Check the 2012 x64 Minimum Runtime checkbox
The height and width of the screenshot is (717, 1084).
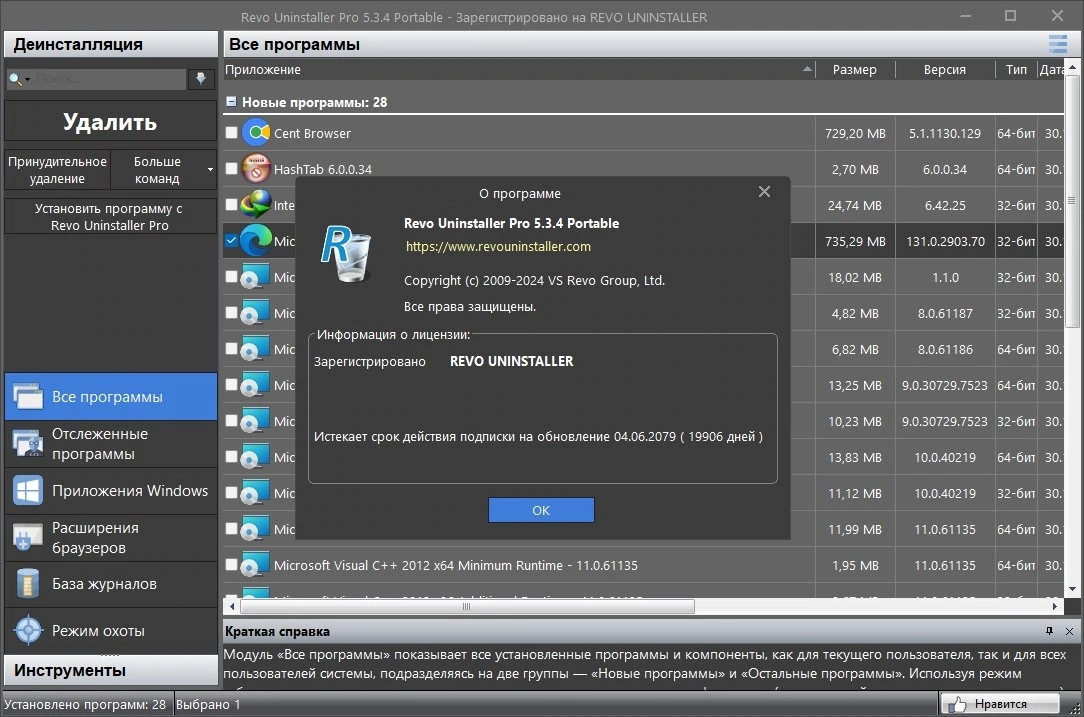232,564
